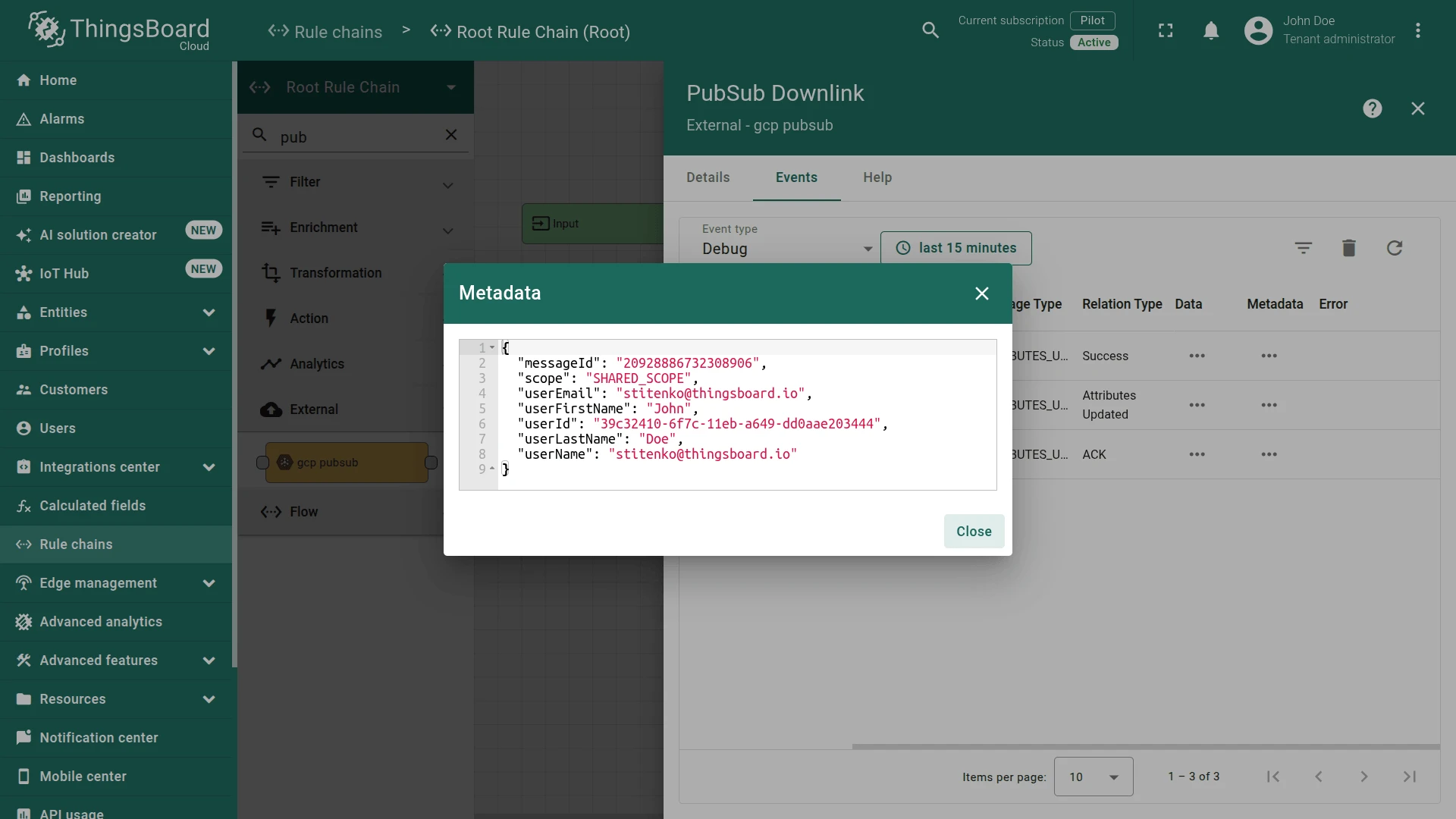
Task: Show Data of ACK event row
Action: pos(1197,454)
